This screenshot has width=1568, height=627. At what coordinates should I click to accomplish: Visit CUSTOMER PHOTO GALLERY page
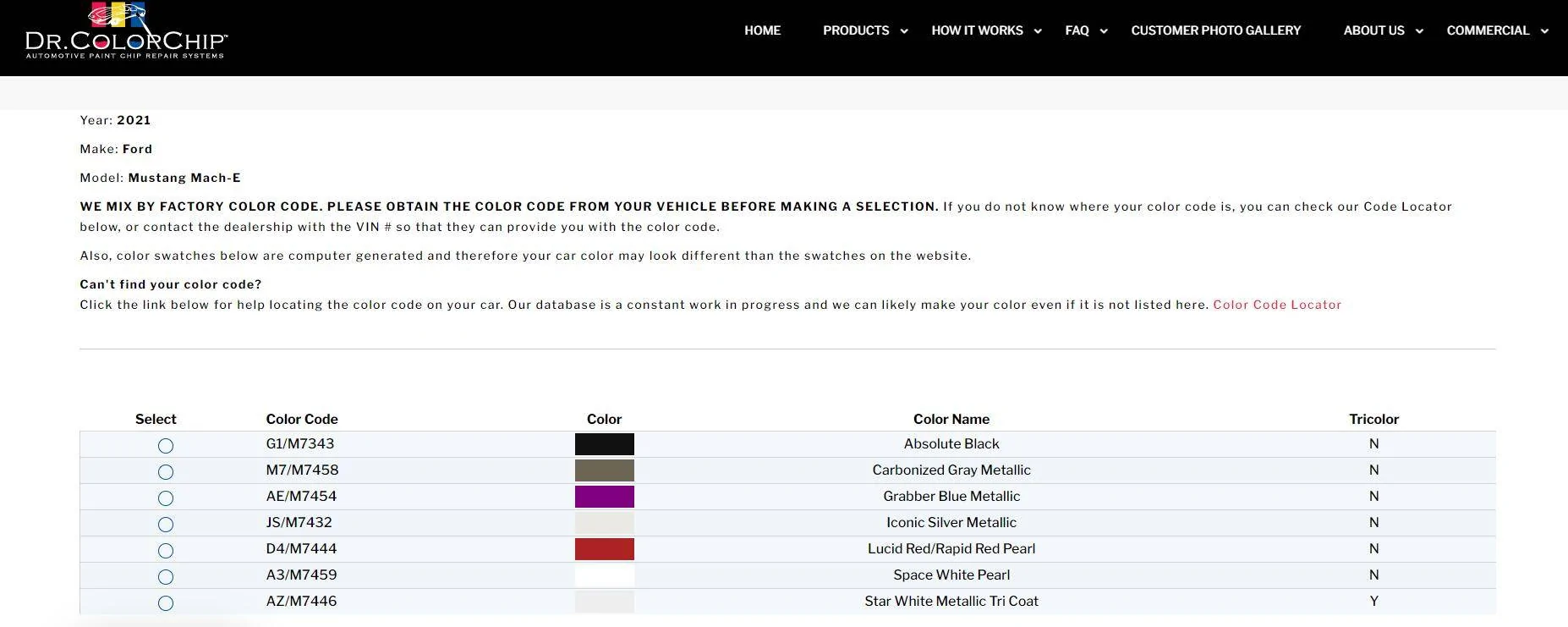coord(1216,30)
